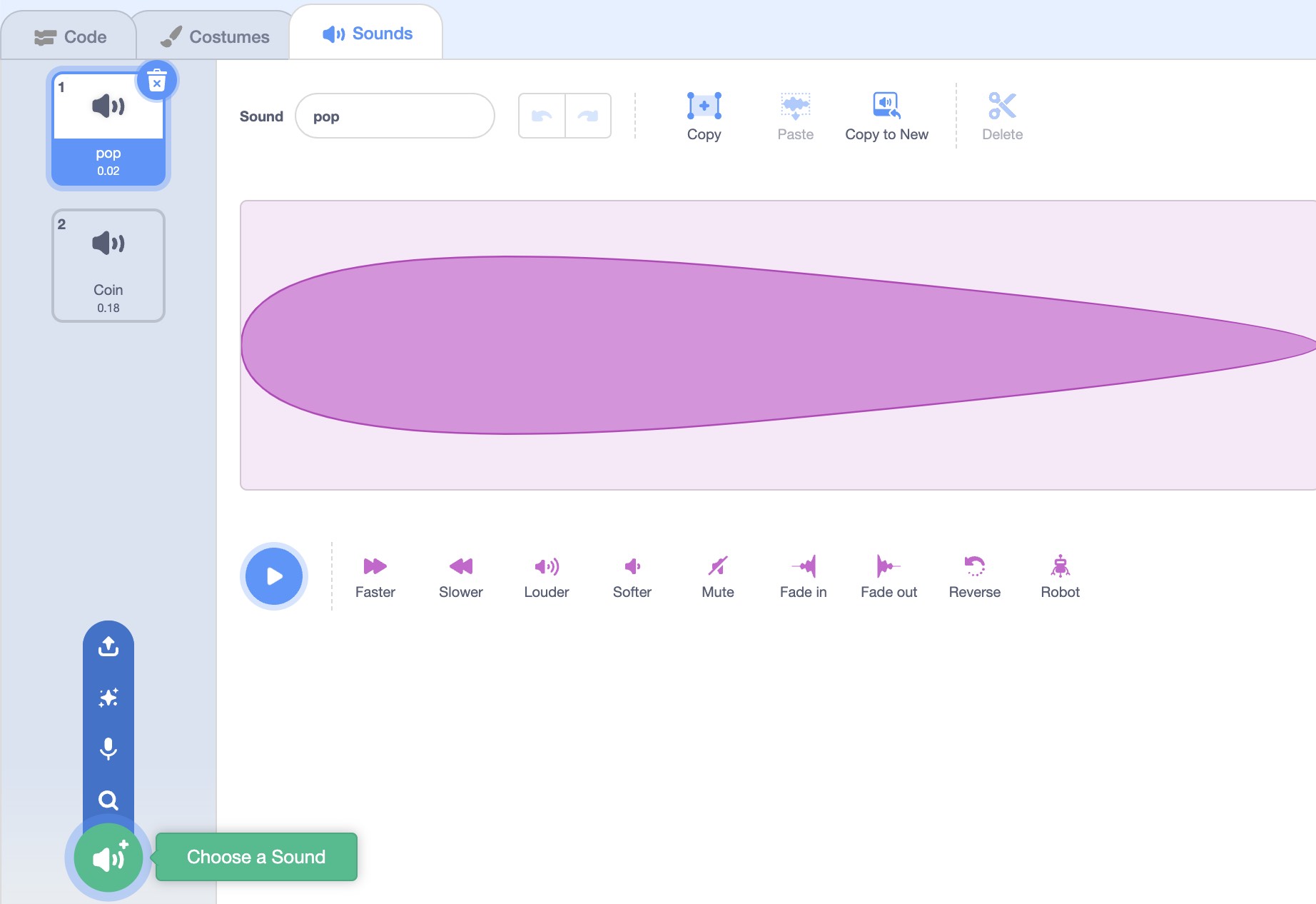
Task: Select the pop sound thumbnail
Action: (x=108, y=129)
